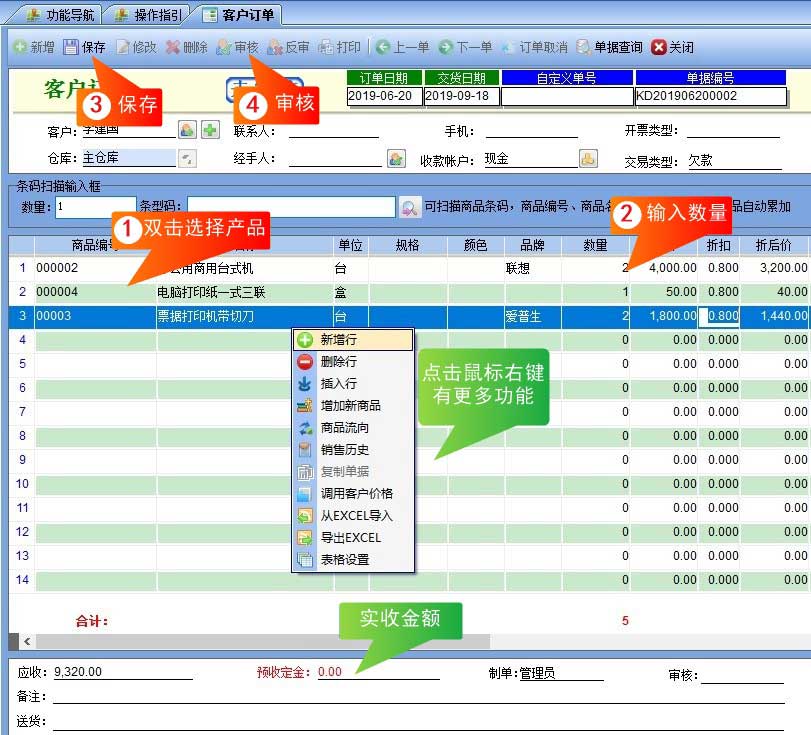This screenshot has width=811, height=735.
Task: Click the customer lookup icon beside 客户
Action: [187, 129]
